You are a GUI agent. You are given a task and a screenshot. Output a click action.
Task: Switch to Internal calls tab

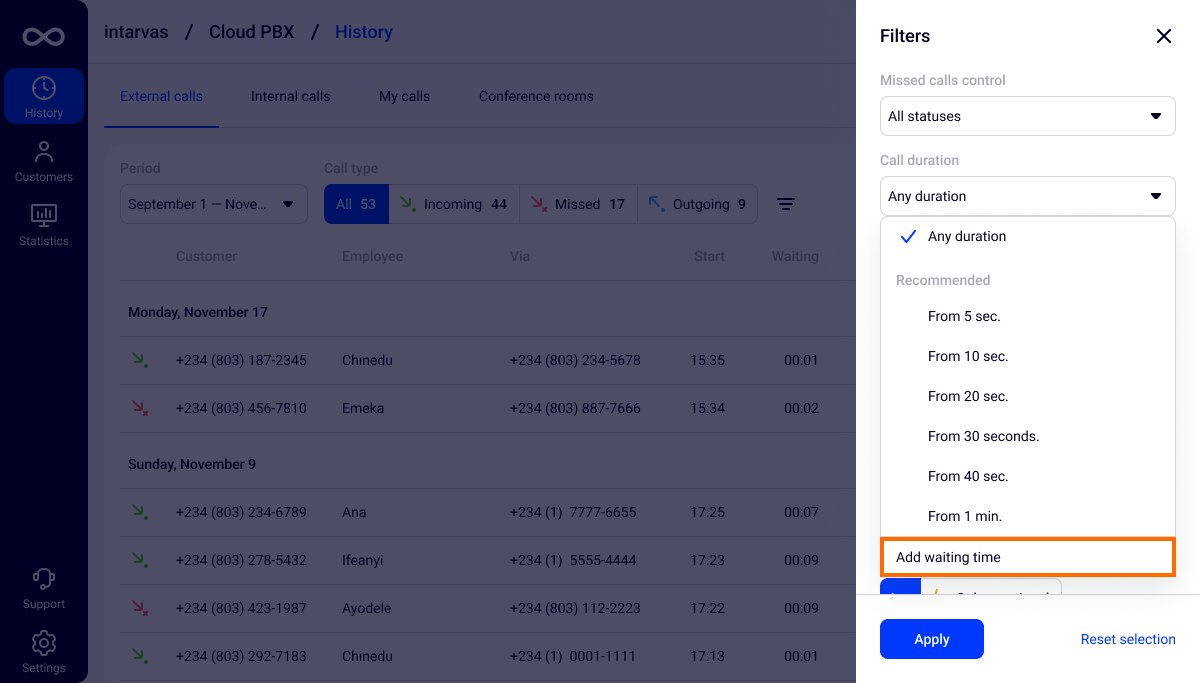pos(290,97)
